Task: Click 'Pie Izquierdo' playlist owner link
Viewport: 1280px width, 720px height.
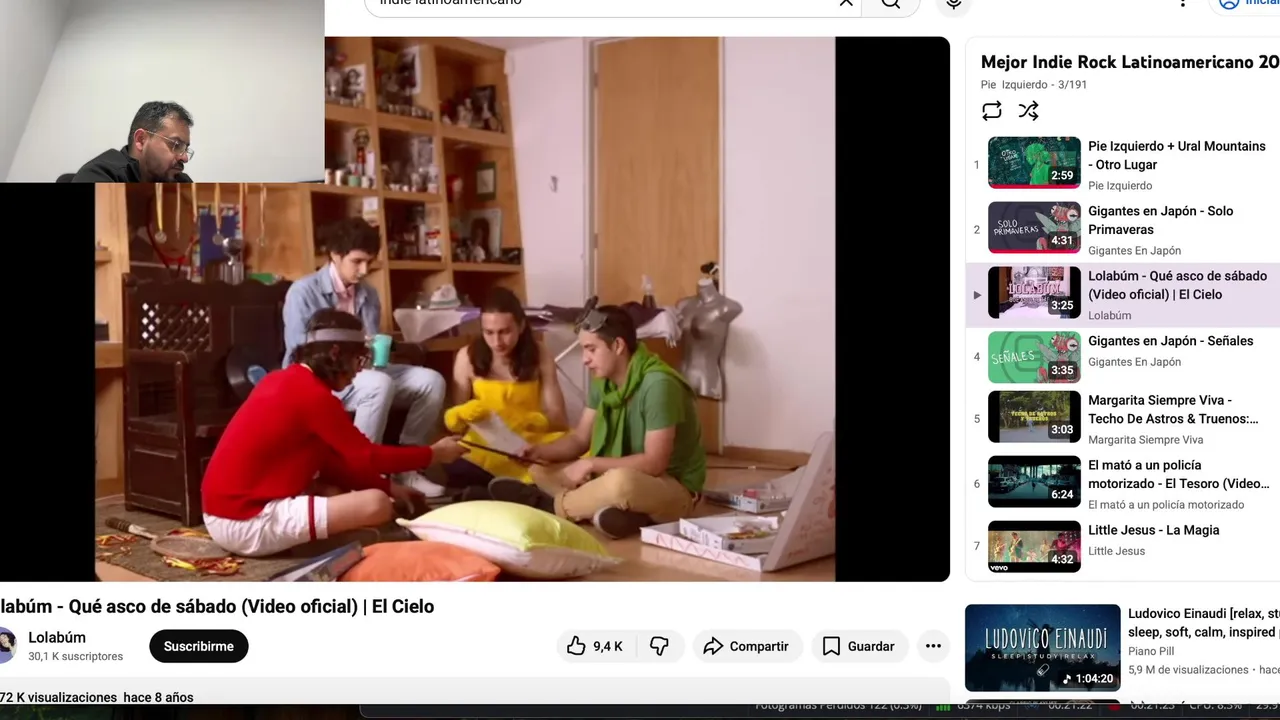Action: (x=1014, y=85)
